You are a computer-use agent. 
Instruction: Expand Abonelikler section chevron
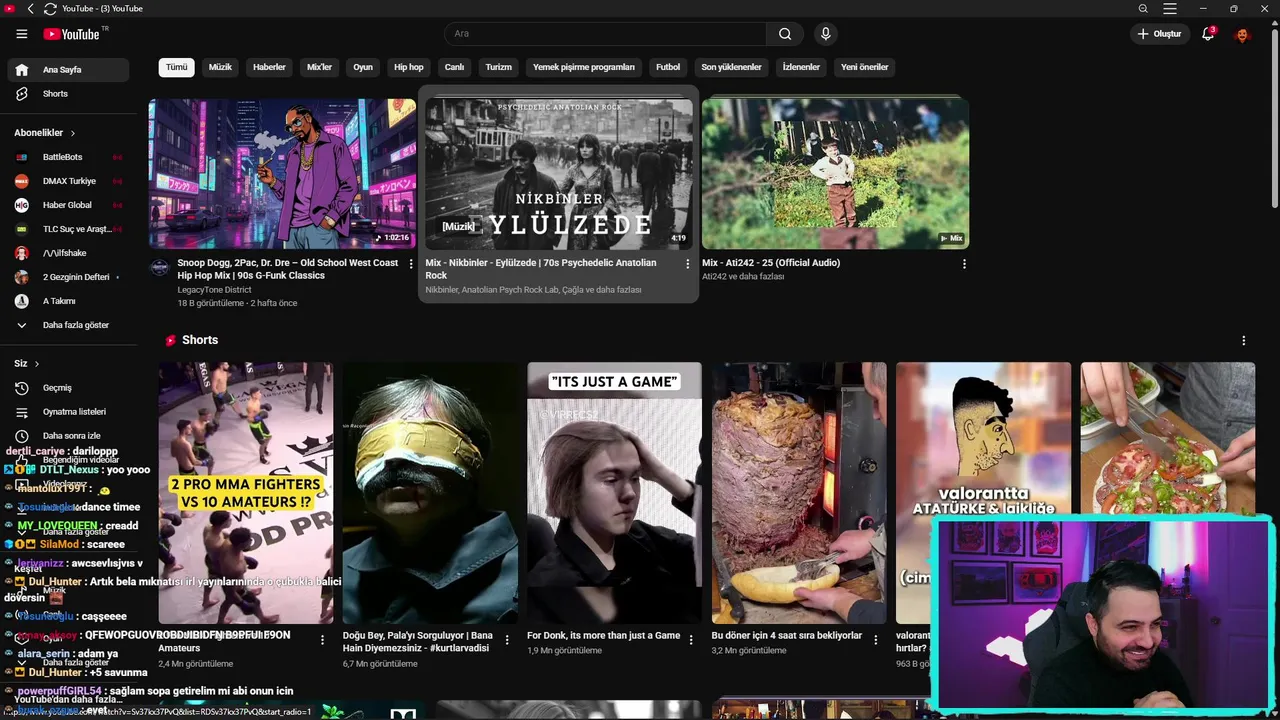point(73,133)
